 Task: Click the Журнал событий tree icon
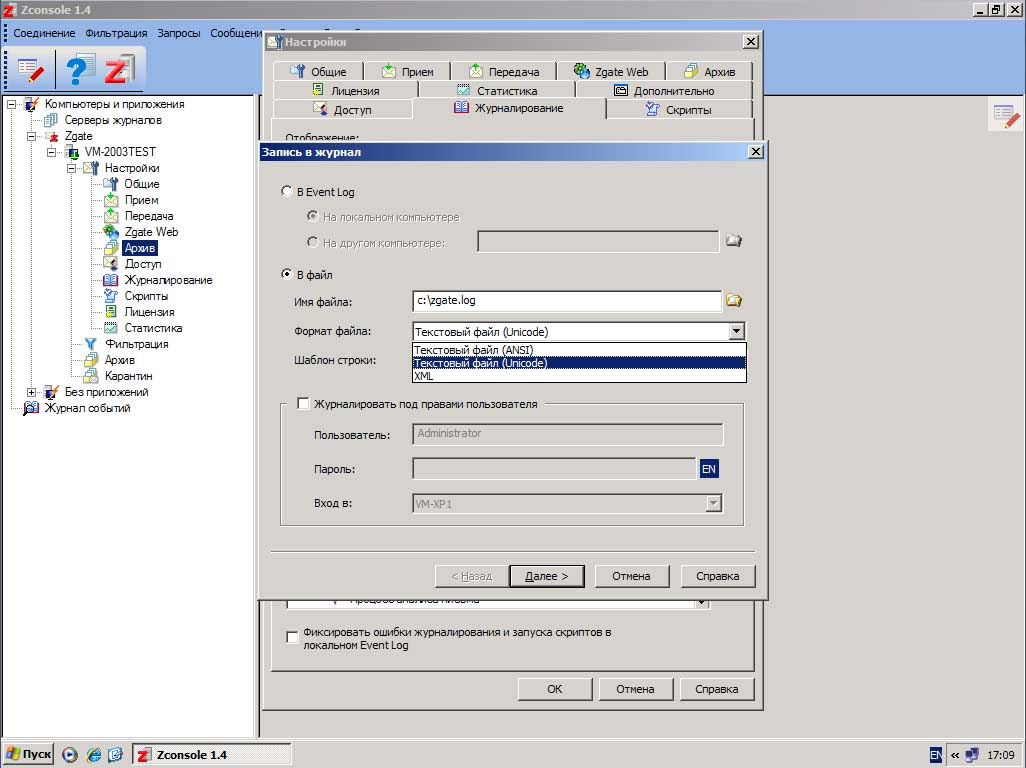(31, 408)
